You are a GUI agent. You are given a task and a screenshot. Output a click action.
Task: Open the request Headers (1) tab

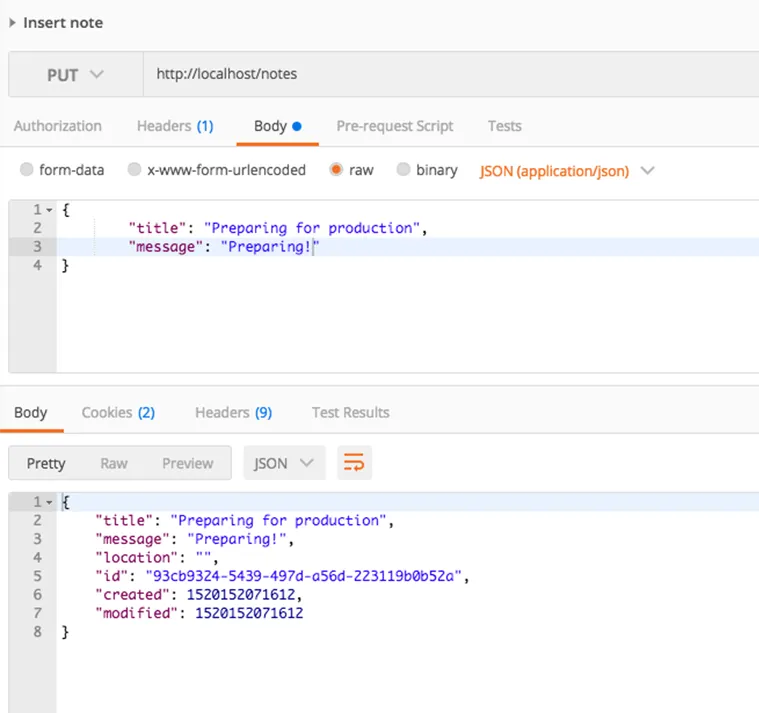[175, 126]
